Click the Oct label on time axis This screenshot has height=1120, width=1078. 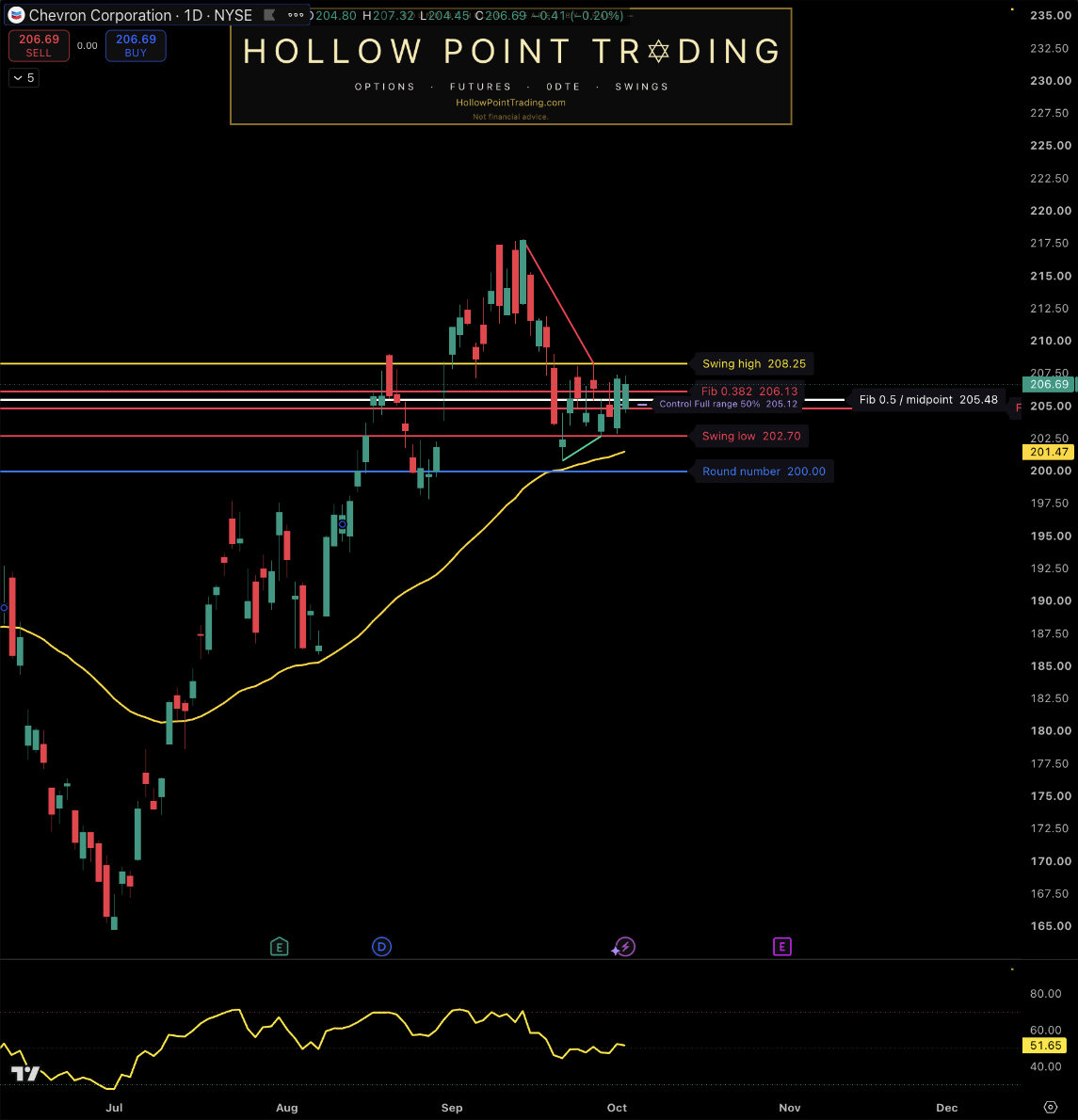(x=617, y=1107)
